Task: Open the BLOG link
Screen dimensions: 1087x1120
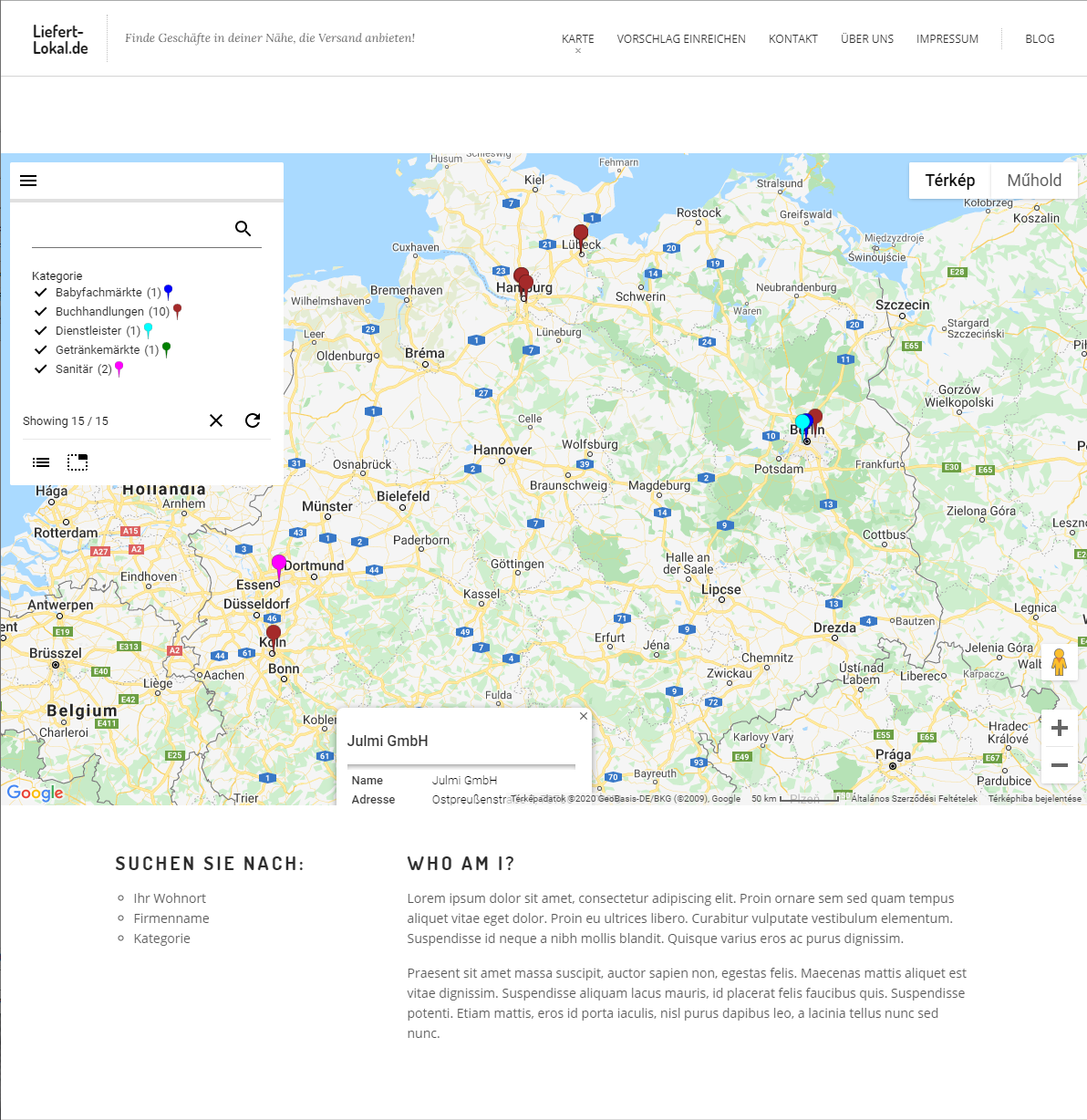Action: [1040, 39]
